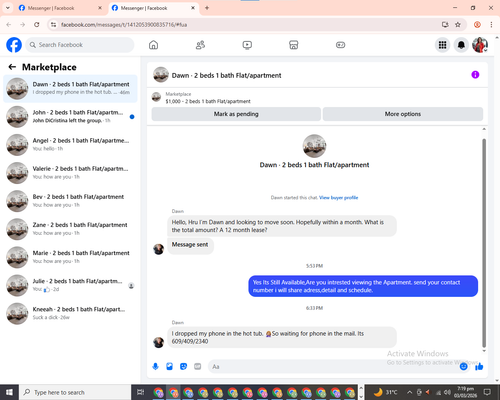Image resolution: width=500 pixels, height=400 pixels.
Task: Open Task View on the taskbar
Action: [x=140, y=392]
